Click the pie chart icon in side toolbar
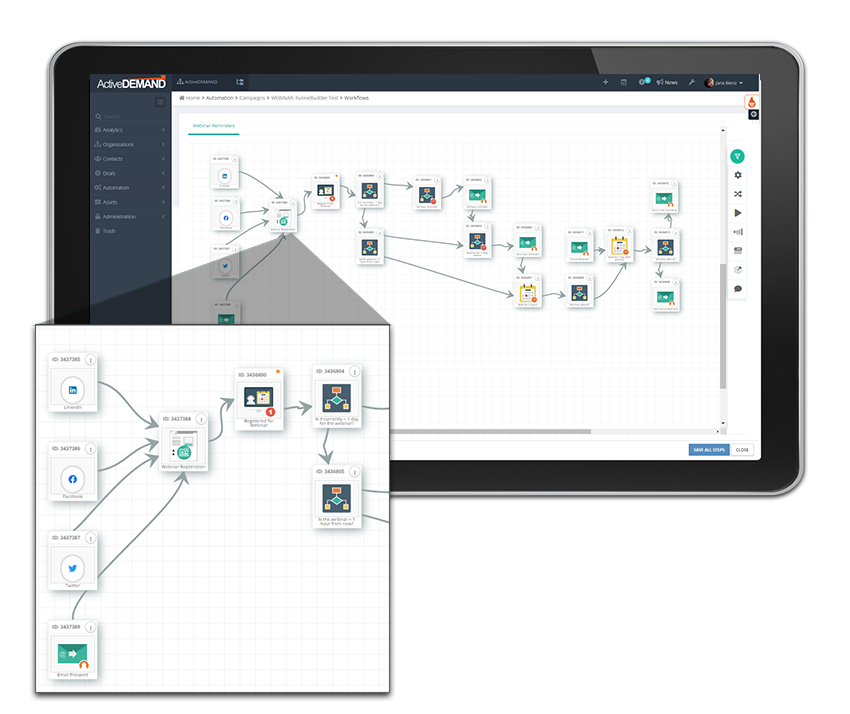 [x=738, y=269]
